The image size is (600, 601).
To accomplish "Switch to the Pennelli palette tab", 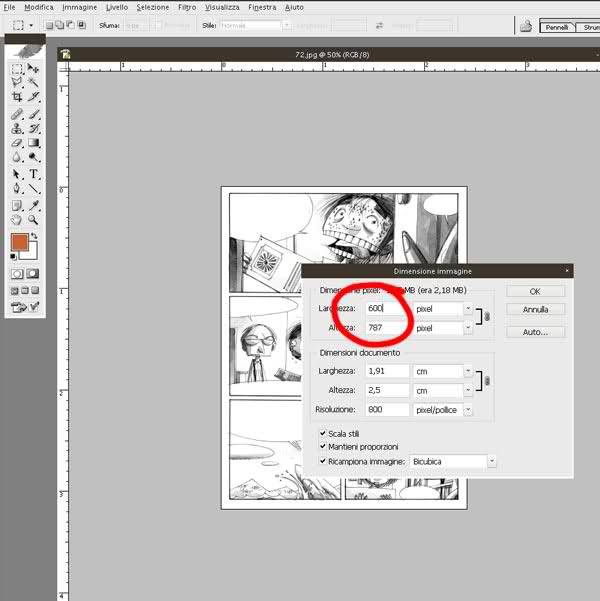I will (557, 27).
